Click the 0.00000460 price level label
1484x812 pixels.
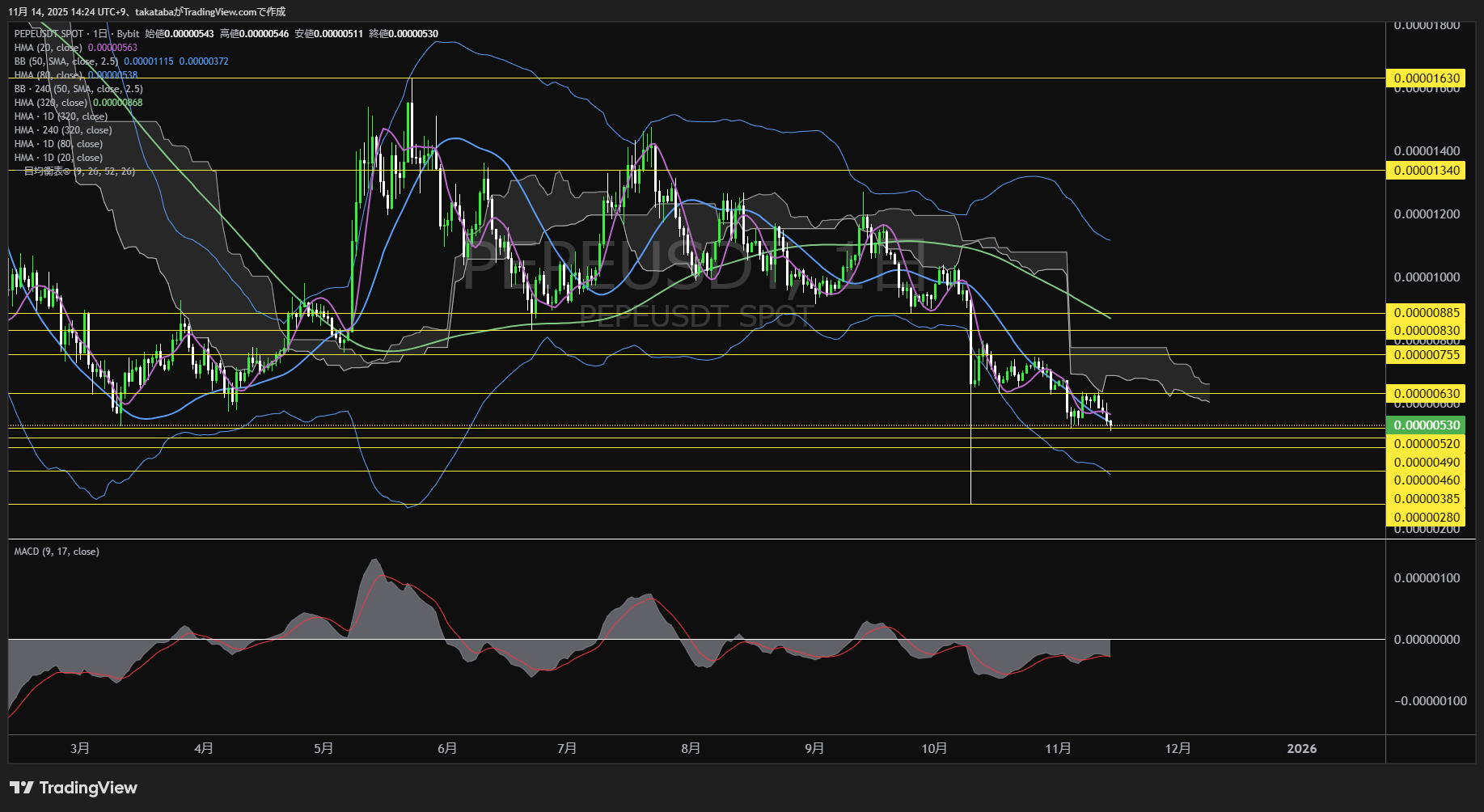point(1426,480)
